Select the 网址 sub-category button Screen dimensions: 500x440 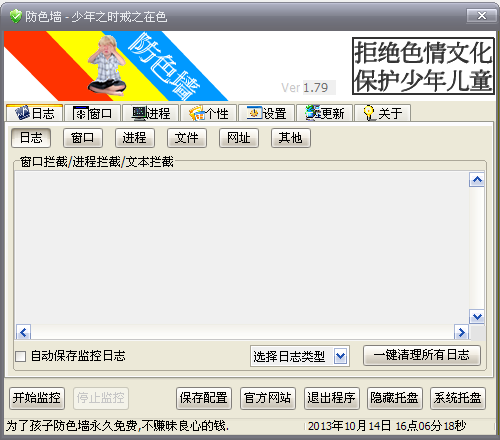click(239, 138)
